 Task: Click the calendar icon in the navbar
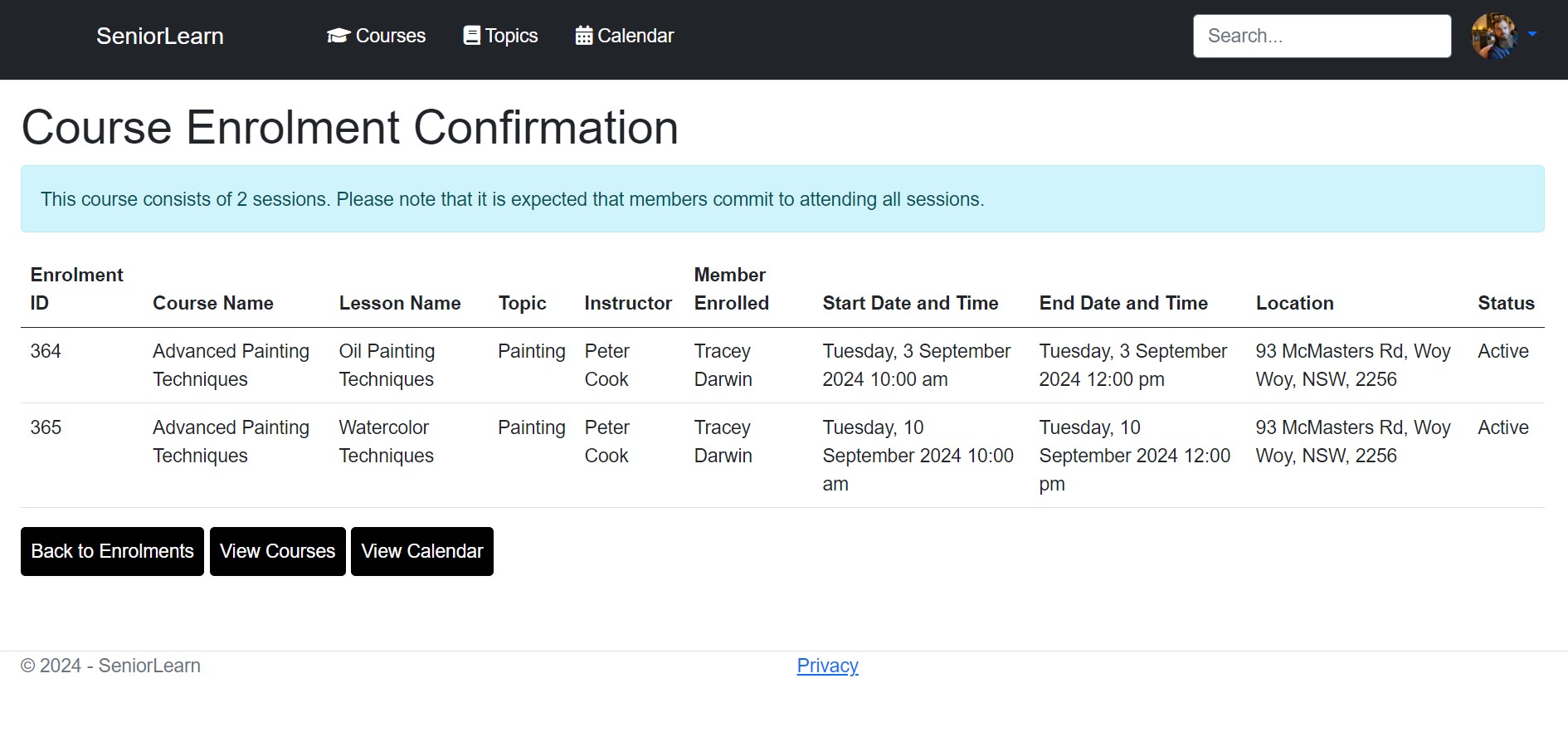point(584,36)
